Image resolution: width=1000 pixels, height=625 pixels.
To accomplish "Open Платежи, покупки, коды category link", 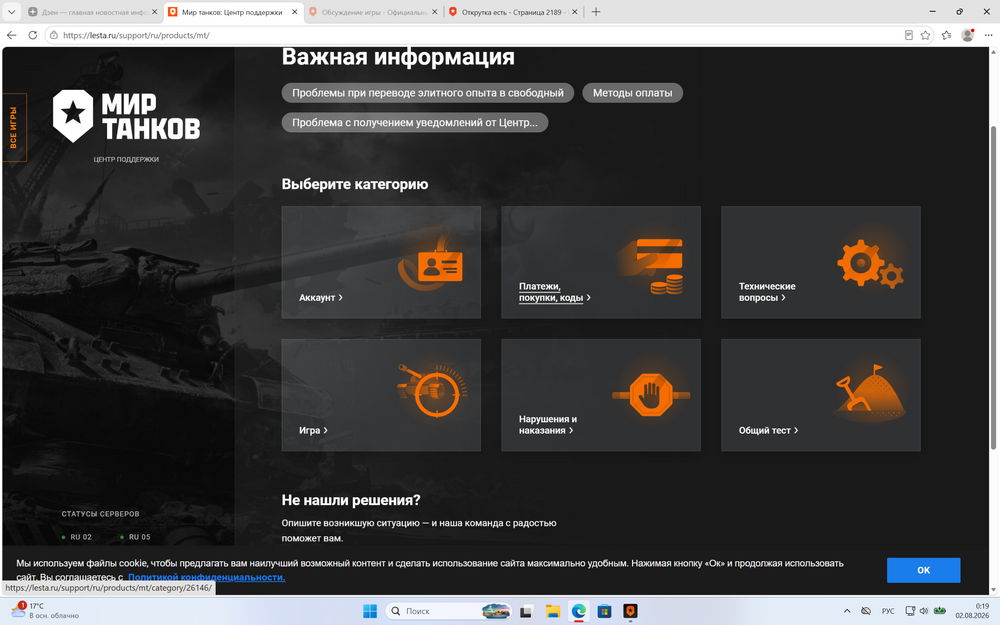I will pos(554,292).
